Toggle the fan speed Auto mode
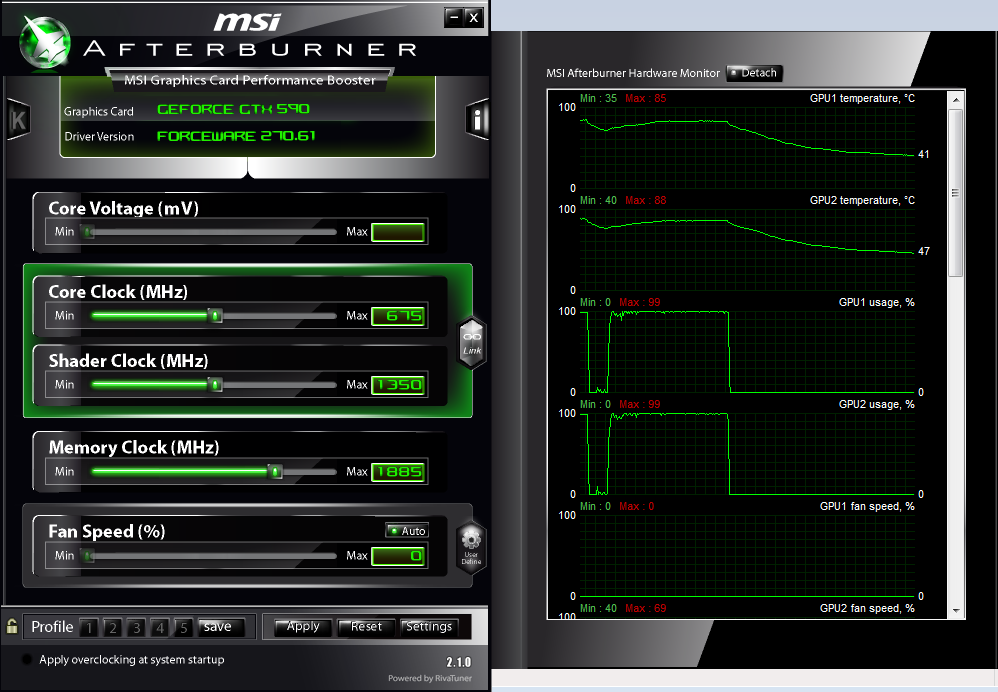 tap(407, 530)
